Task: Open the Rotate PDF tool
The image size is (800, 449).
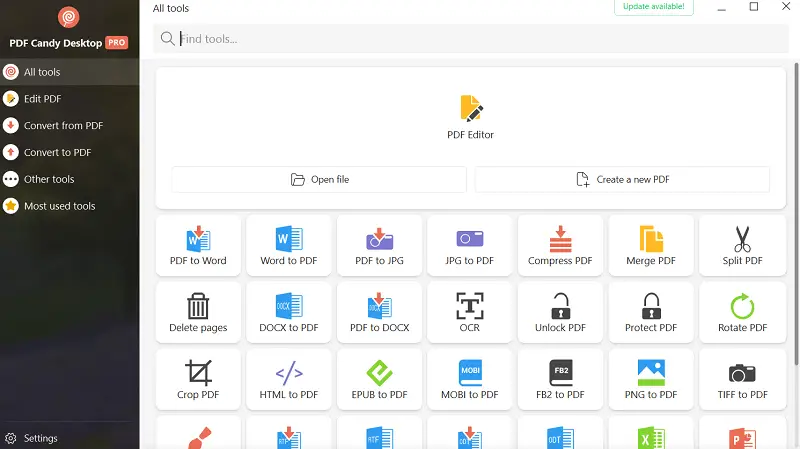Action: (x=742, y=312)
